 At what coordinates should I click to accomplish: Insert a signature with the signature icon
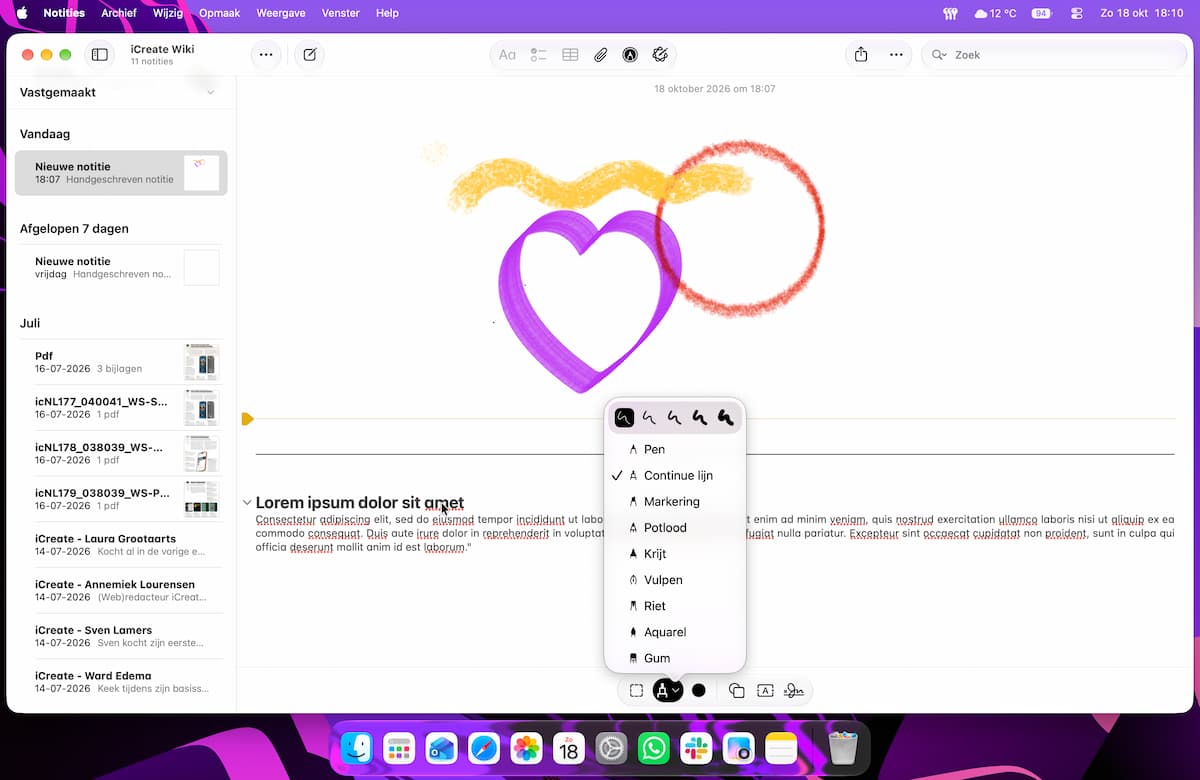794,690
